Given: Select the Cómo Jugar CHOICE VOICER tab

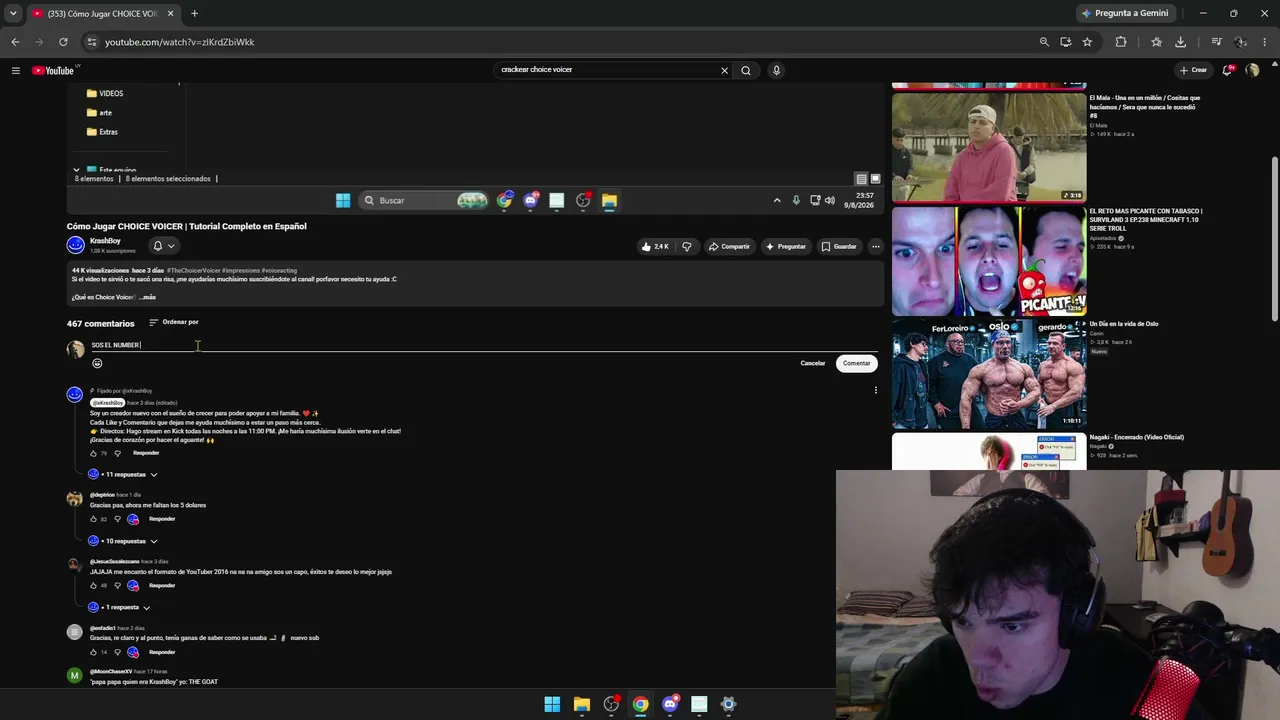Looking at the screenshot, I should pos(102,14).
